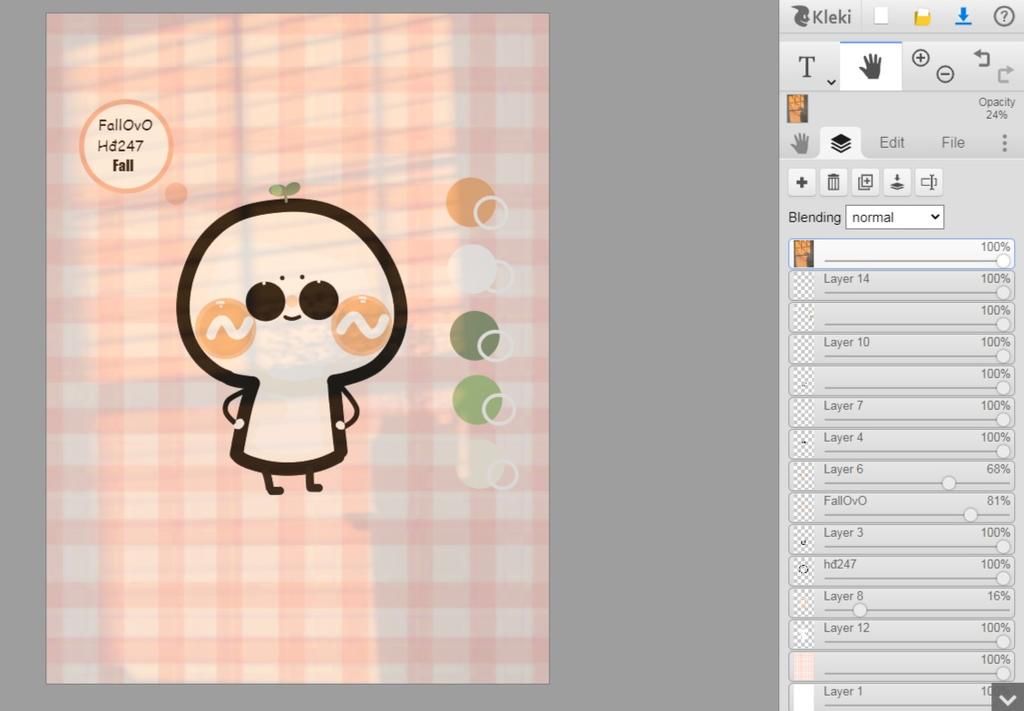Image resolution: width=1024 pixels, height=711 pixels.
Task: Select Layer 8 in the layer list
Action: (901, 603)
